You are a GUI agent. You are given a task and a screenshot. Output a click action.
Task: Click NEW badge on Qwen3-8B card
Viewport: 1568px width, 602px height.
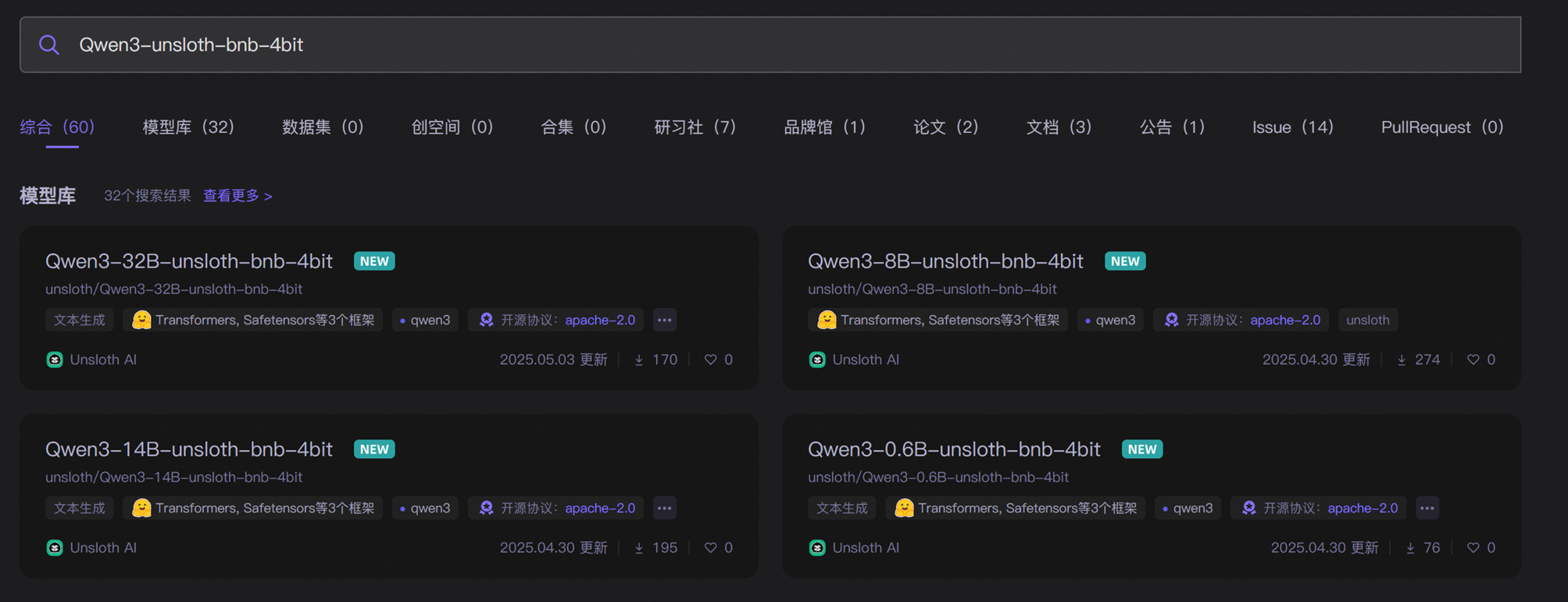tap(1125, 261)
